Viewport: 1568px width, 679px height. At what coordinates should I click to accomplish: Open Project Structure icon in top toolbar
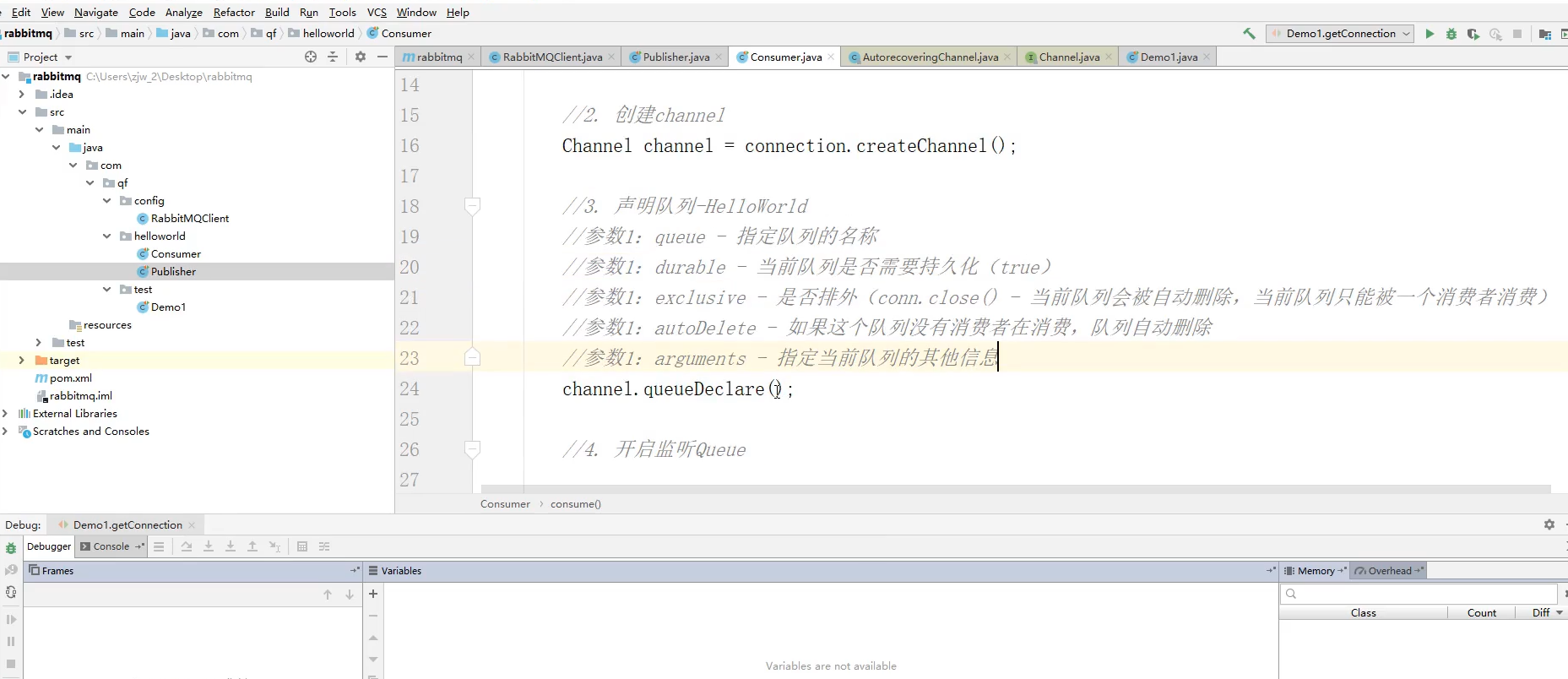[x=1544, y=34]
